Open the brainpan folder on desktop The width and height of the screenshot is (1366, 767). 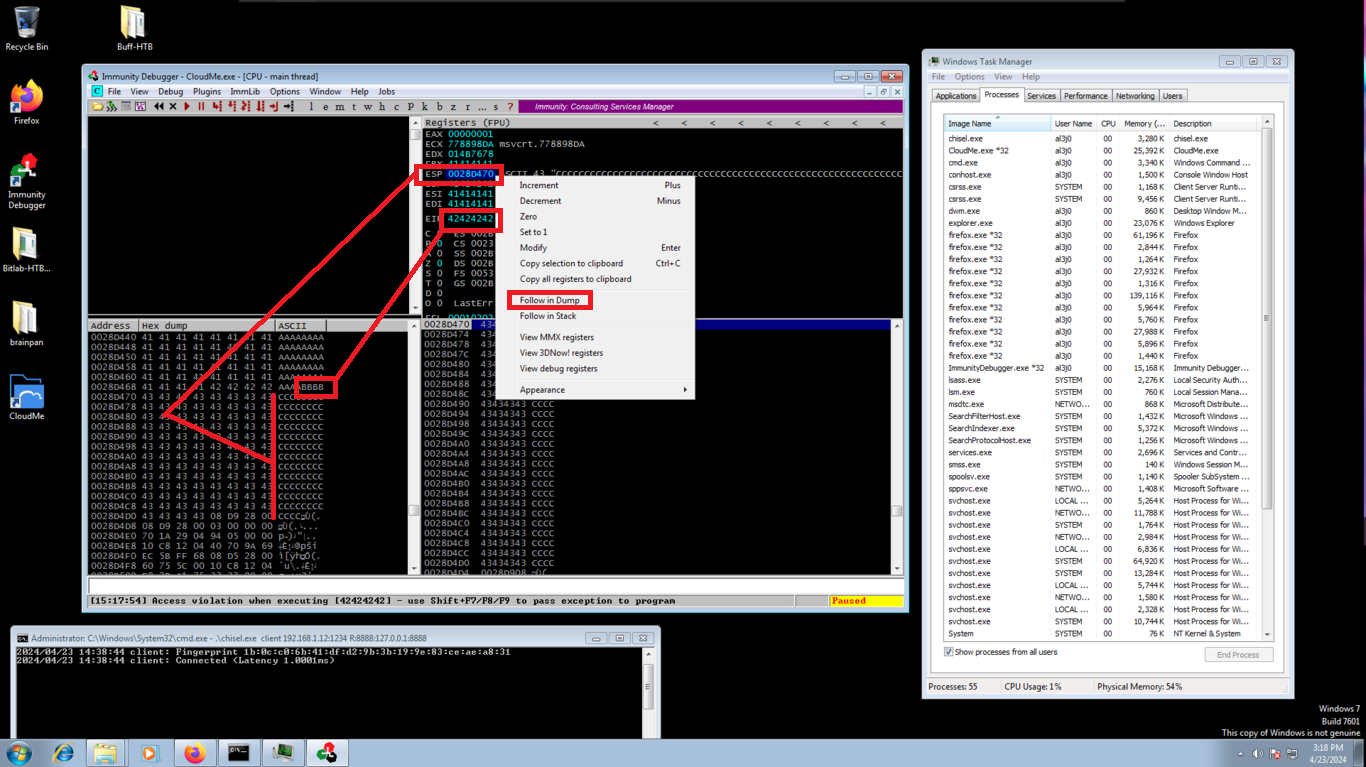26,323
